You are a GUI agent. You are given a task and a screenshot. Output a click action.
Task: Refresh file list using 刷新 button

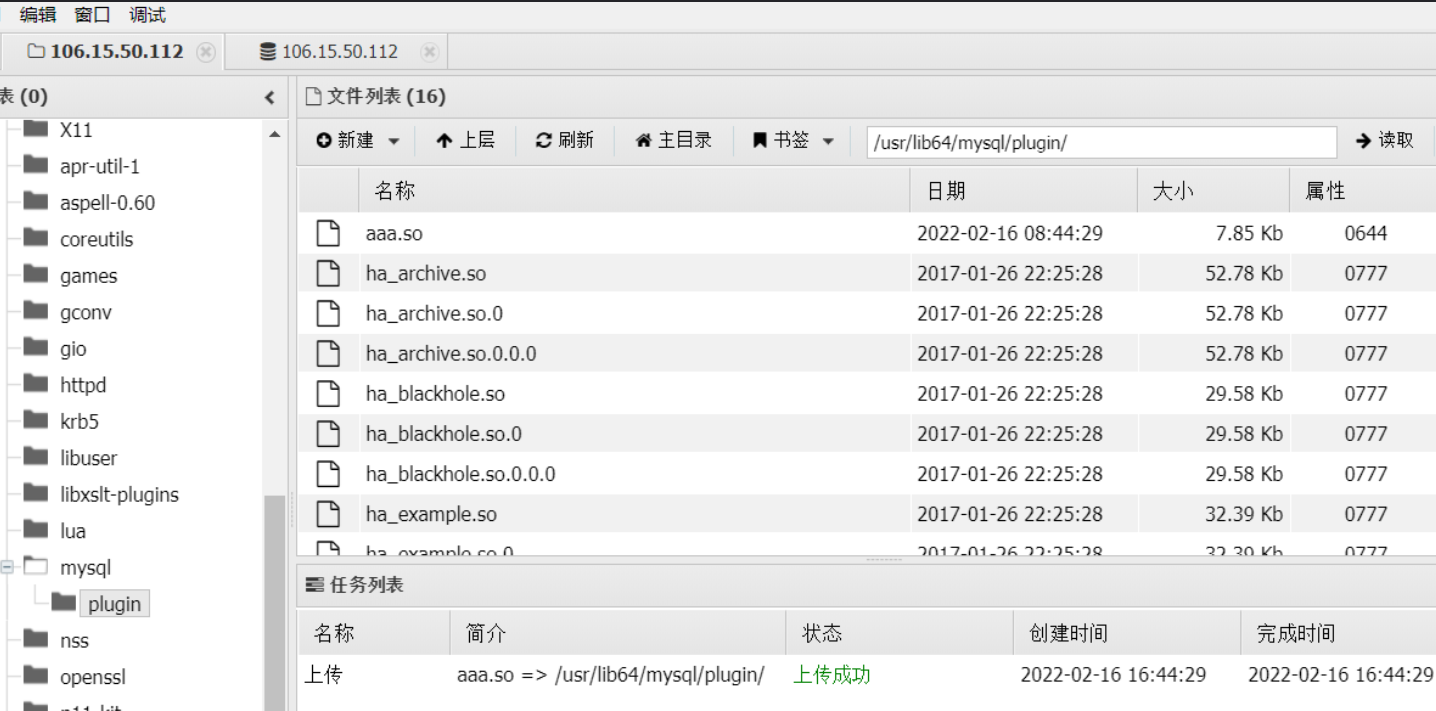564,141
